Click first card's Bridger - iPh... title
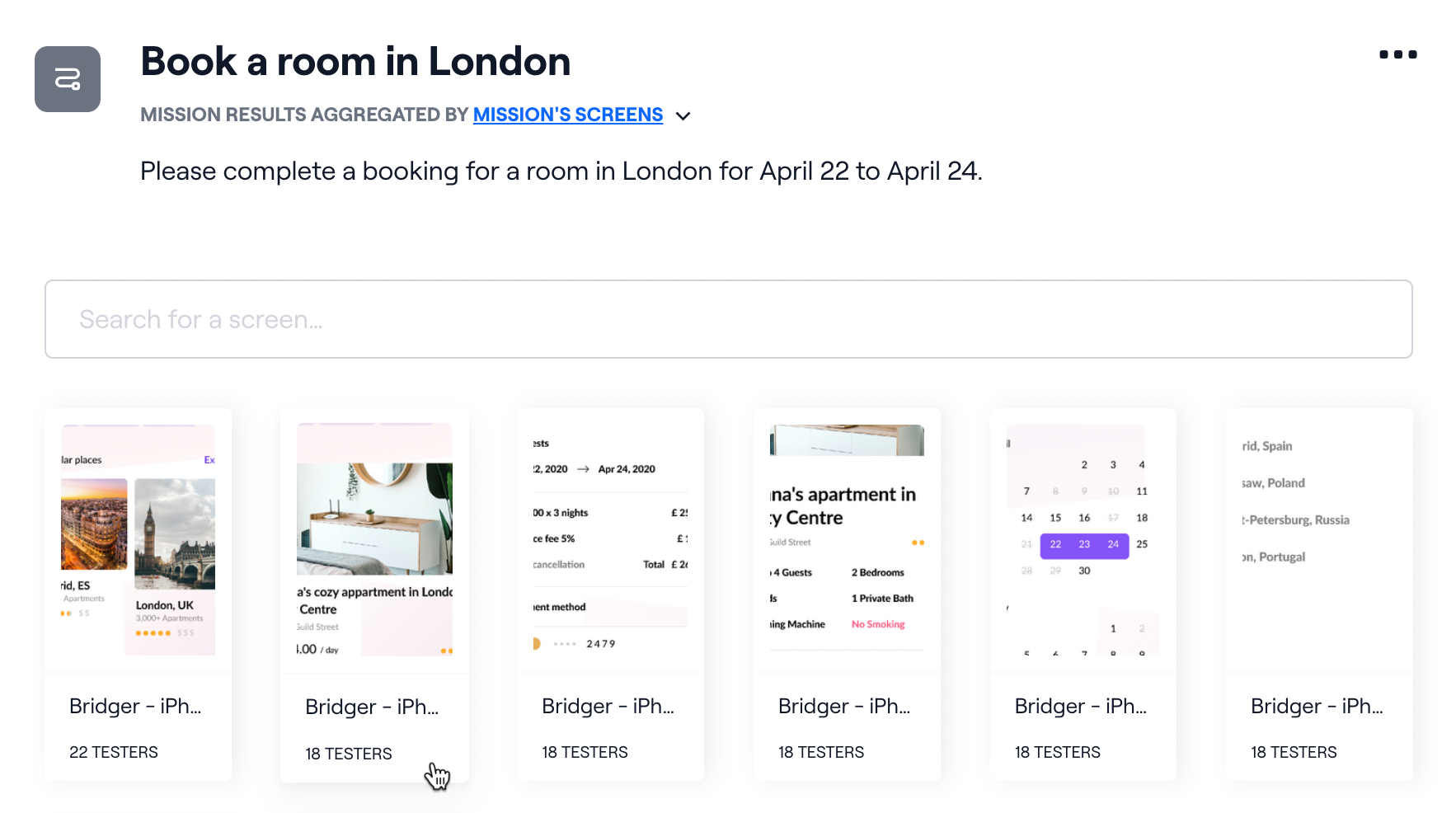The image size is (1456, 813). coord(135,707)
